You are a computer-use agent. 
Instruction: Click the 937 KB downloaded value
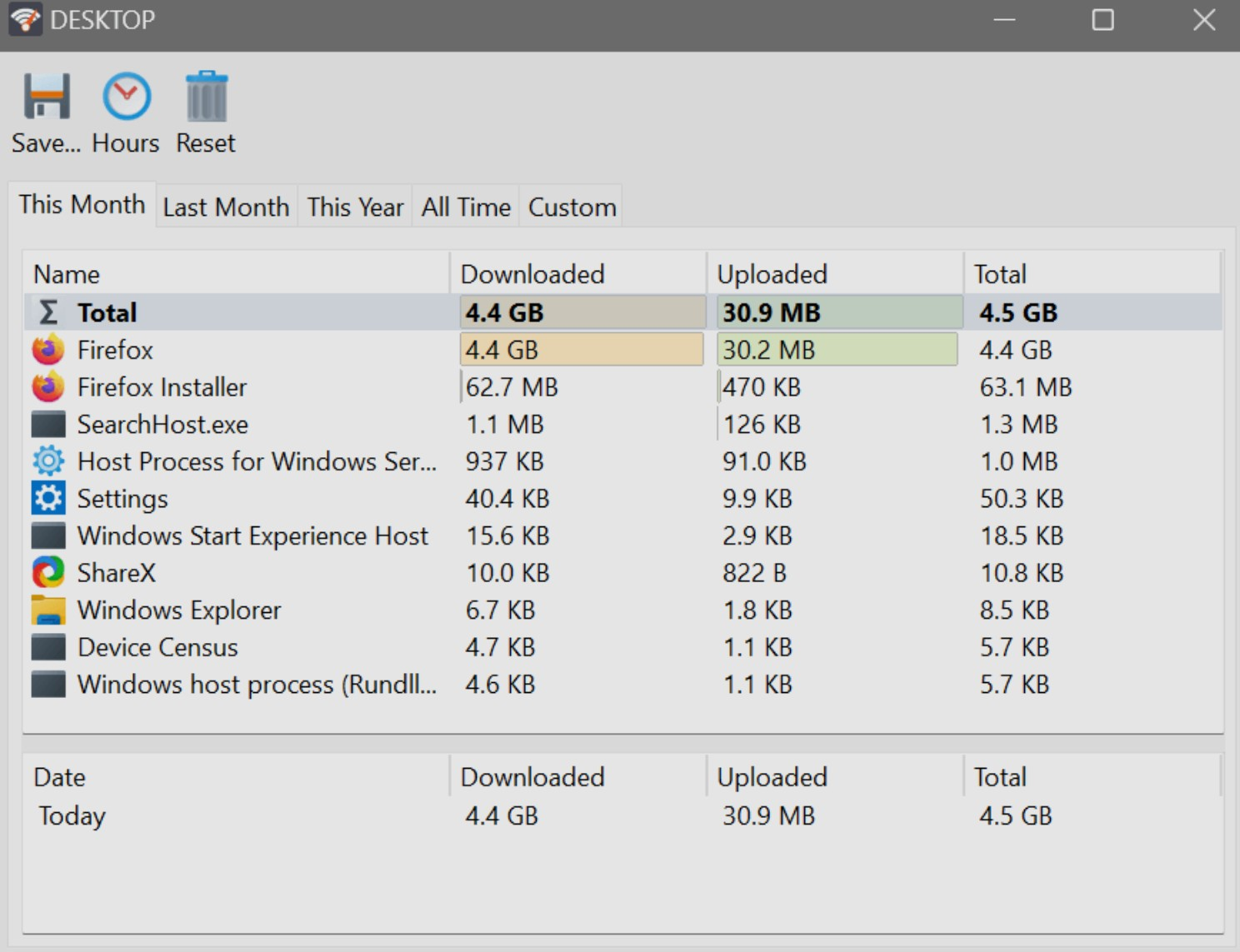504,461
